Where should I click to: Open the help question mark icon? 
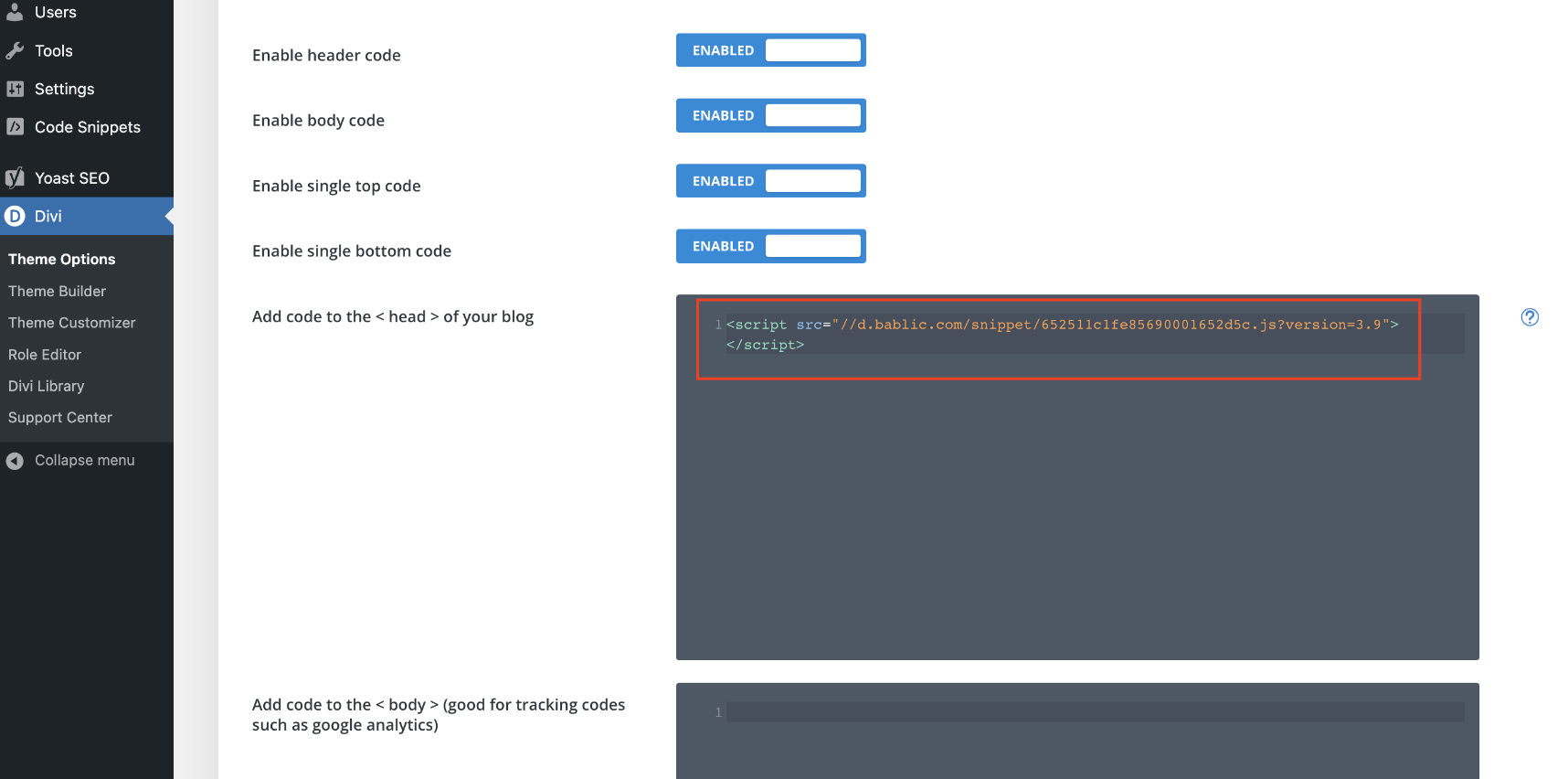tap(1530, 317)
